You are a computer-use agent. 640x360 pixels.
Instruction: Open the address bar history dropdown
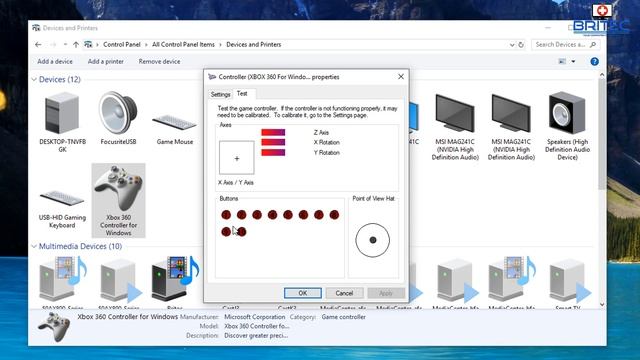[x=512, y=44]
